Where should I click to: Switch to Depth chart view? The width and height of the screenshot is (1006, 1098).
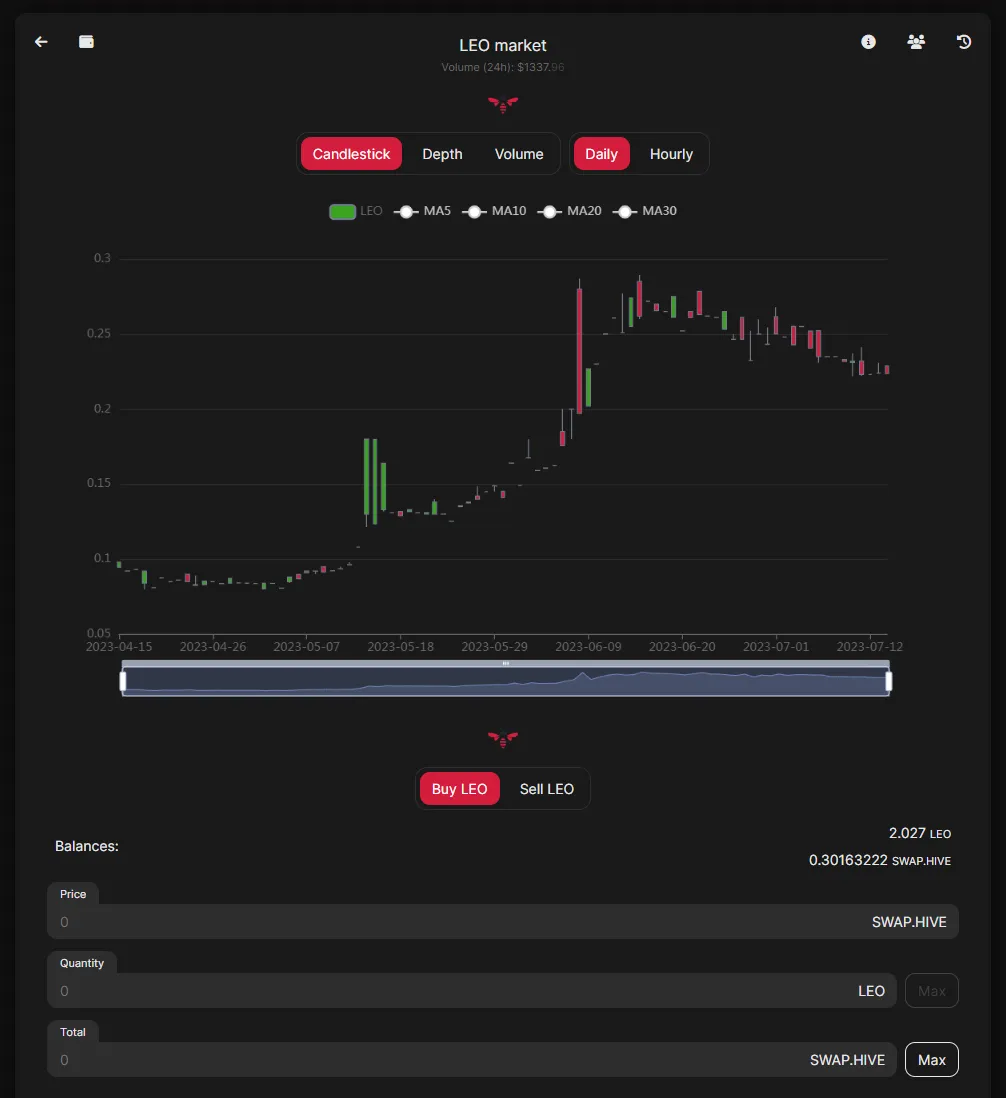442,154
